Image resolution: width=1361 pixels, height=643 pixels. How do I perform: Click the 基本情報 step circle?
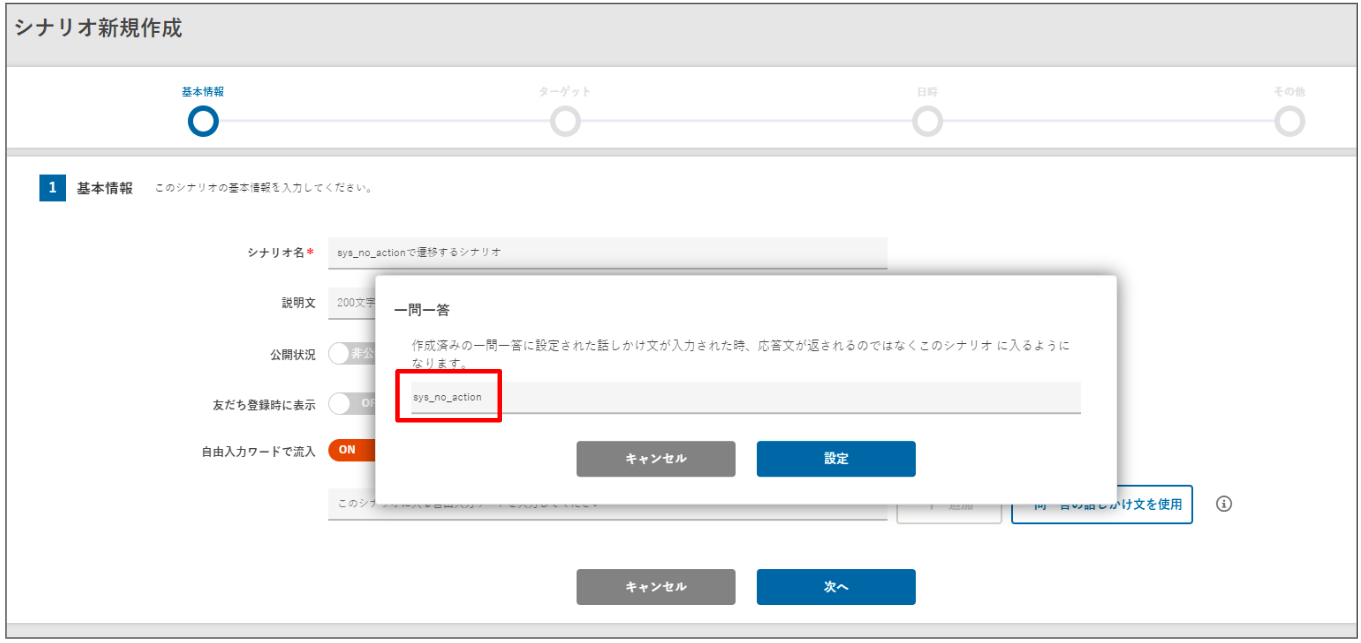[x=203, y=122]
